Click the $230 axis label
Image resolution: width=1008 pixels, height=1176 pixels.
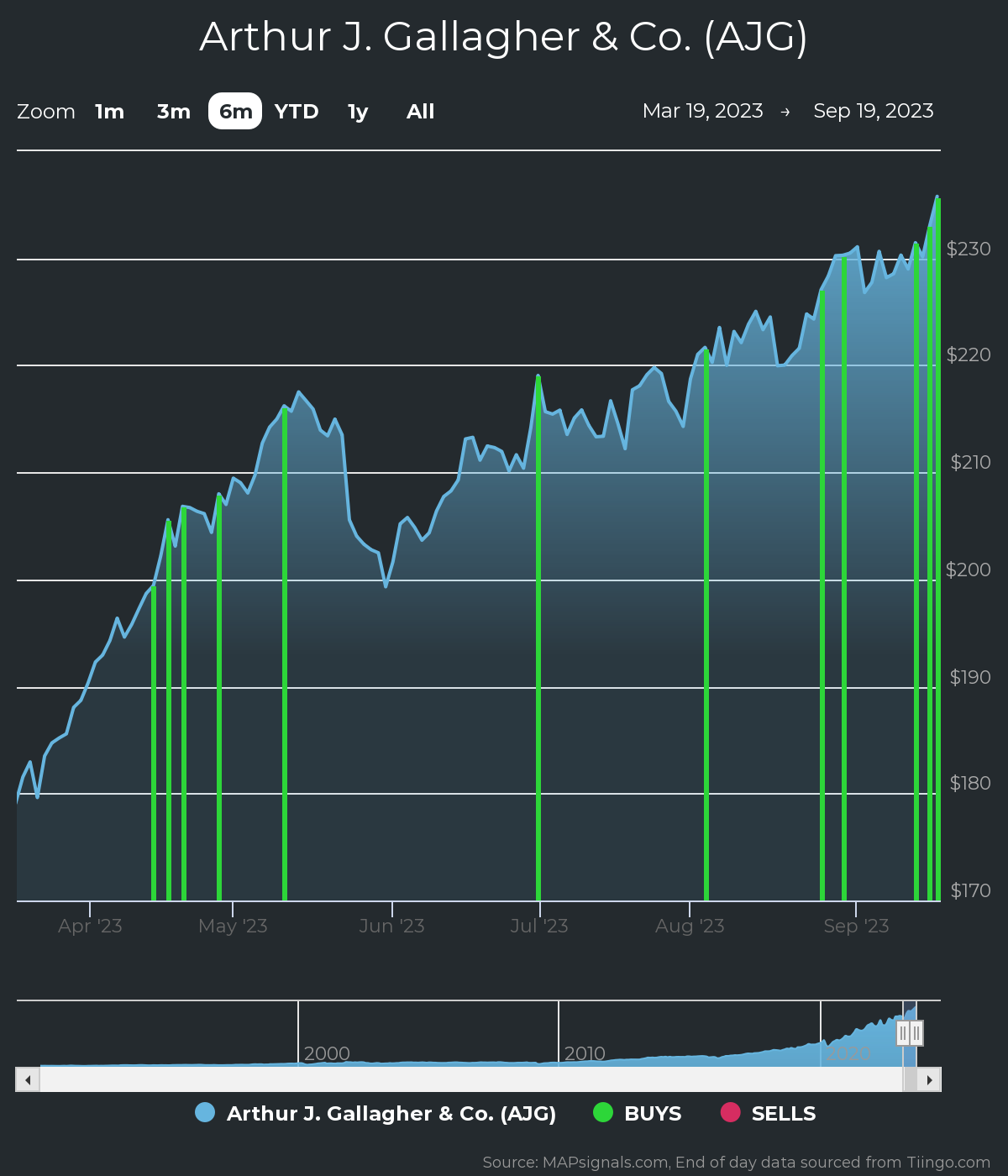point(969,249)
